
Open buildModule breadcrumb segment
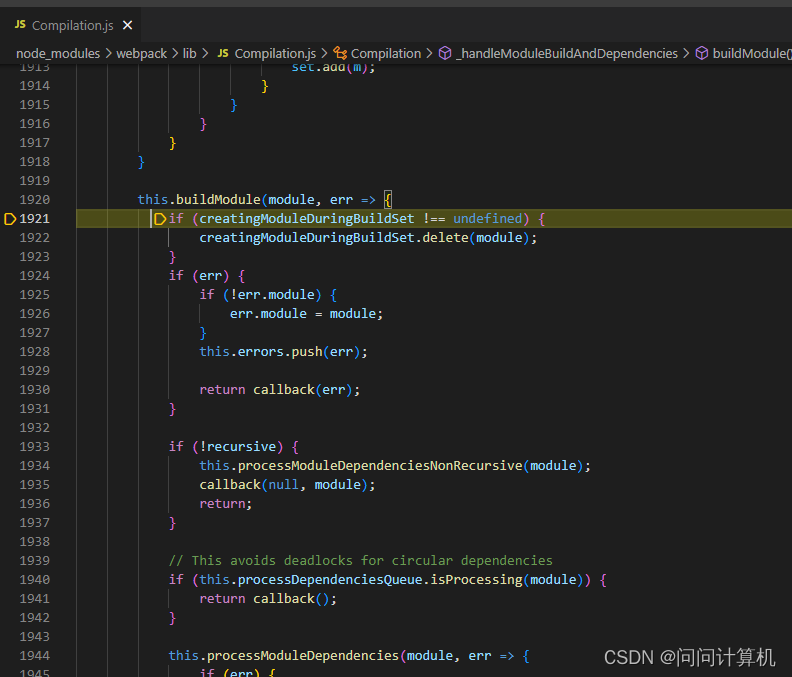[x=752, y=54]
